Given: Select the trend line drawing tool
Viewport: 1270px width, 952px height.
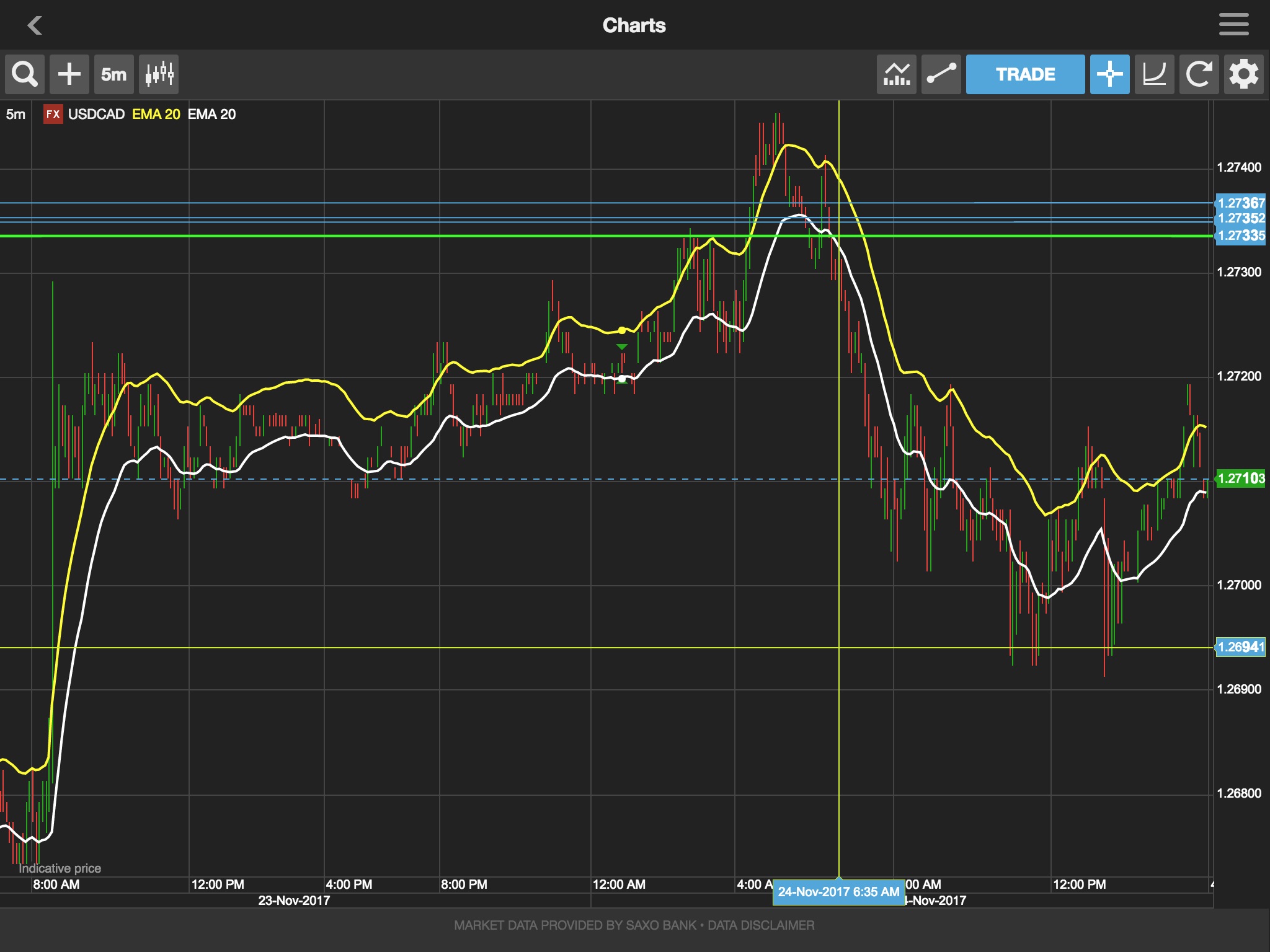Looking at the screenshot, I should 941,74.
